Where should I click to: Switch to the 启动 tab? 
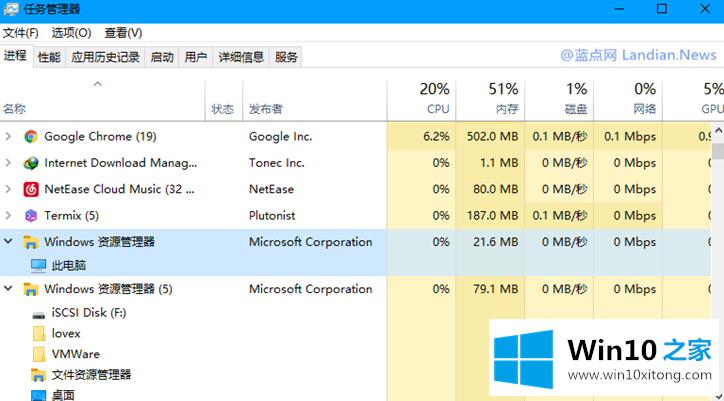click(x=162, y=57)
